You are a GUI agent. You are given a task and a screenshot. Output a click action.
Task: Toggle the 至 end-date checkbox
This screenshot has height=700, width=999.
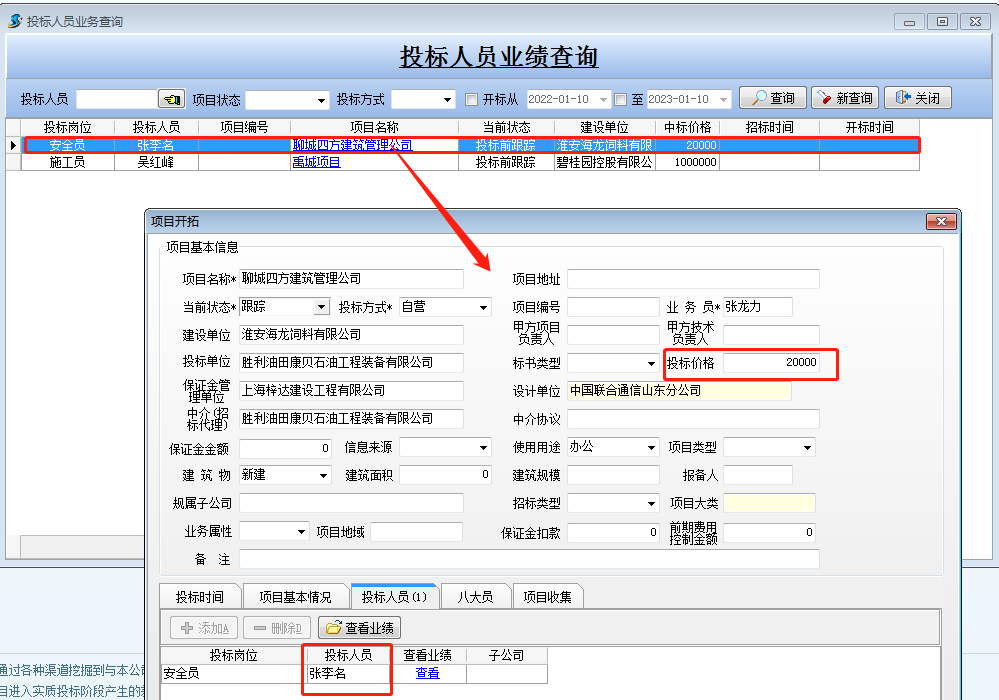(x=620, y=99)
